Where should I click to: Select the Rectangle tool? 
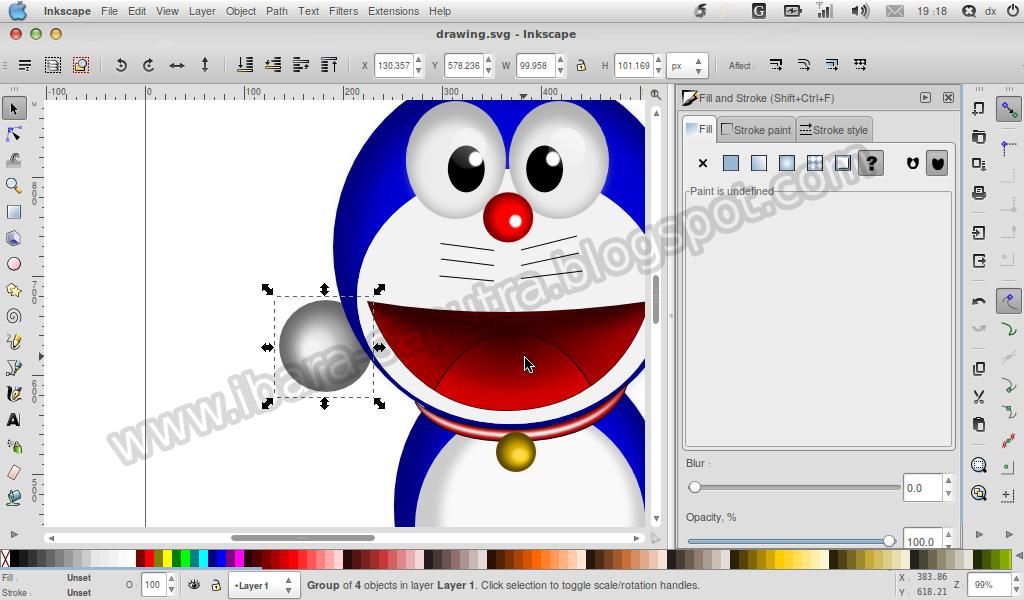(x=14, y=212)
